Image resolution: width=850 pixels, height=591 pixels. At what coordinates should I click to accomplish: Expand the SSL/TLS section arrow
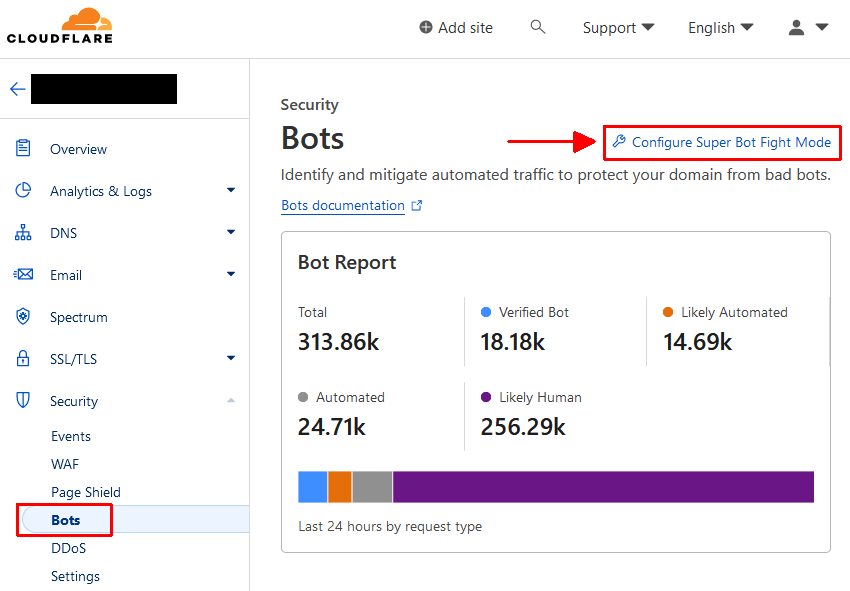point(231,358)
